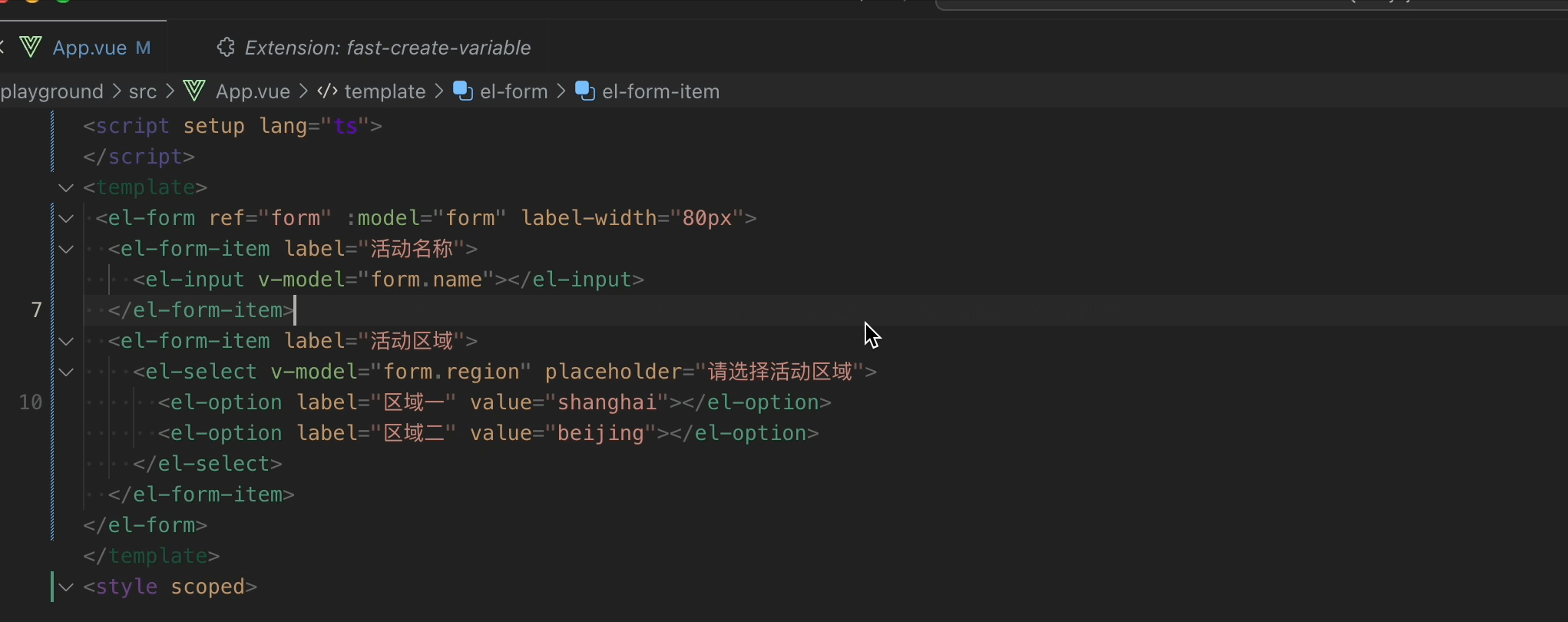
Task: Select playground in the breadcrumb path
Action: (52, 91)
